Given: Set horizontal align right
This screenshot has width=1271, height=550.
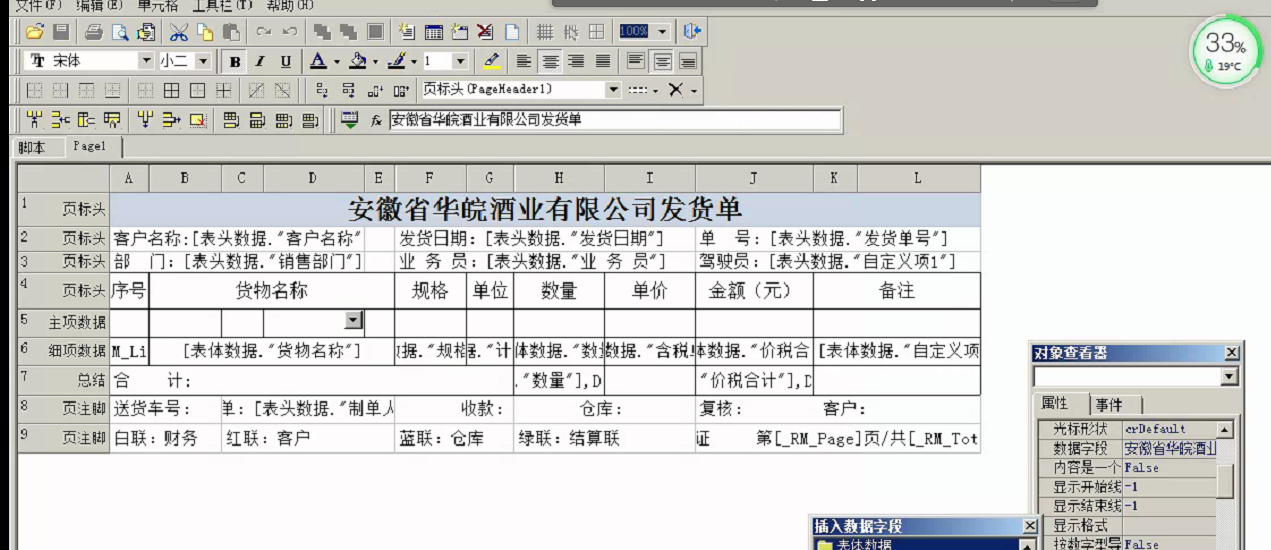Looking at the screenshot, I should tap(576, 61).
